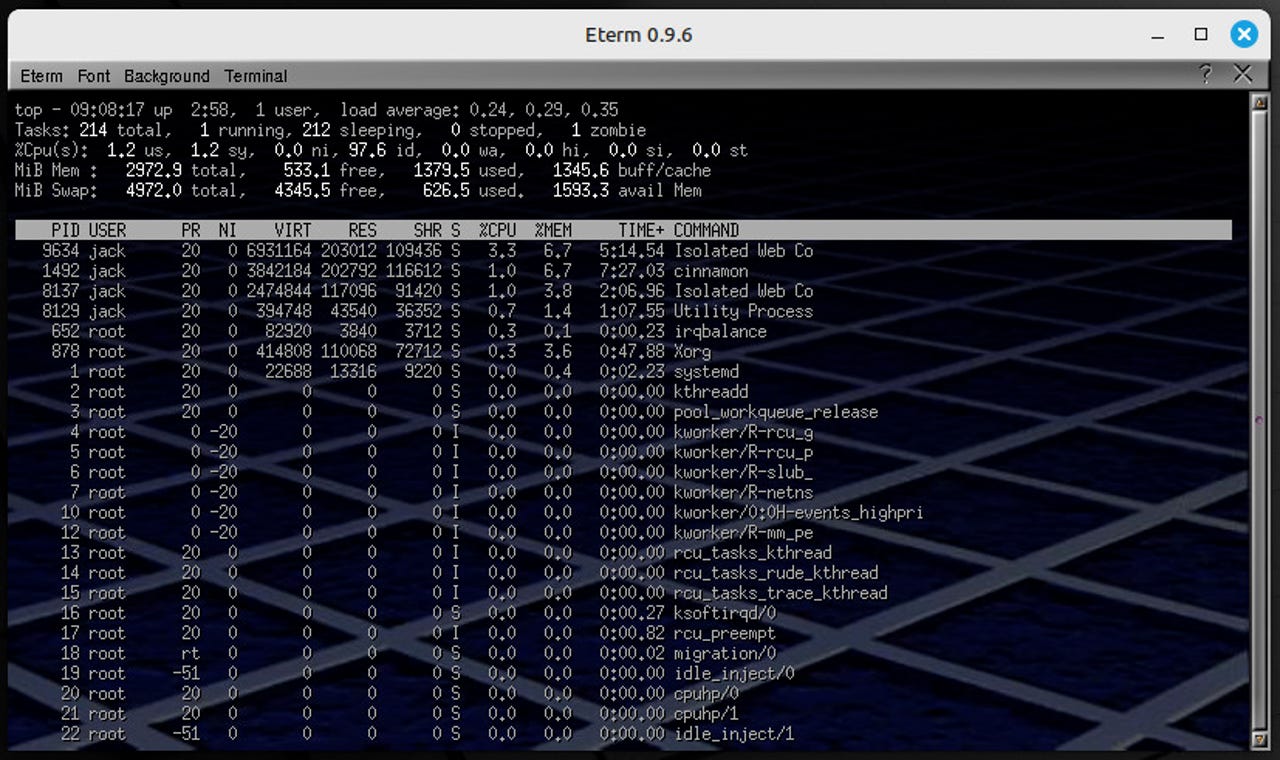Click the TIME+ column header

point(641,230)
